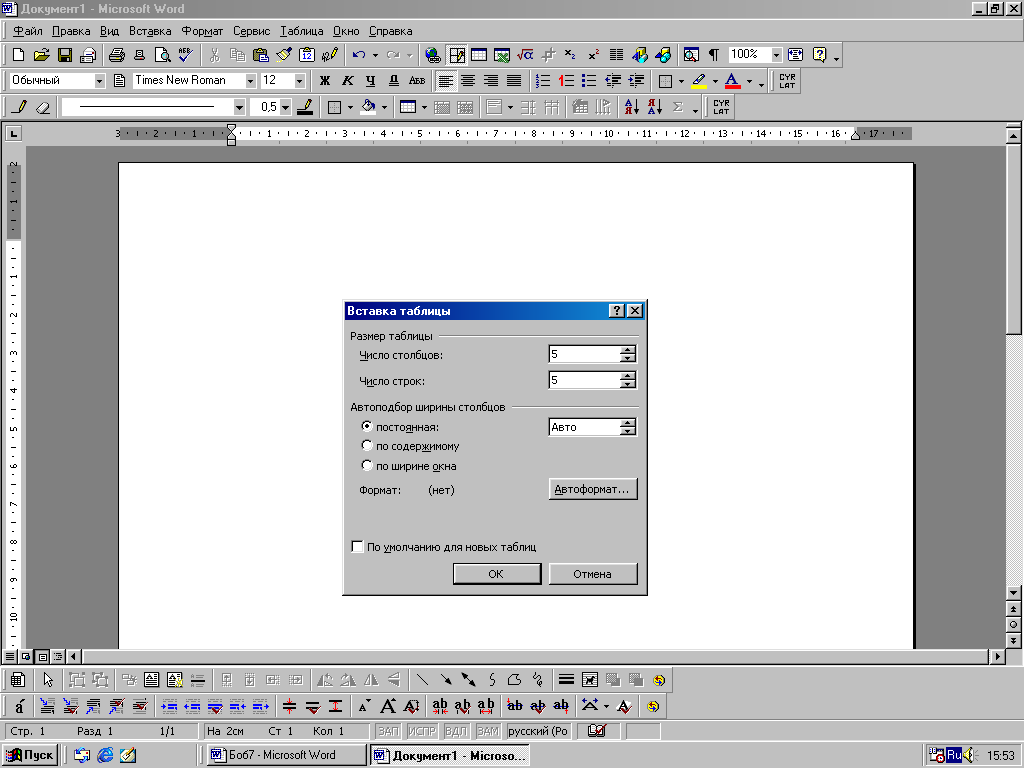Click the Italic К button
Viewport: 1024px width, 768px height.
(347, 80)
